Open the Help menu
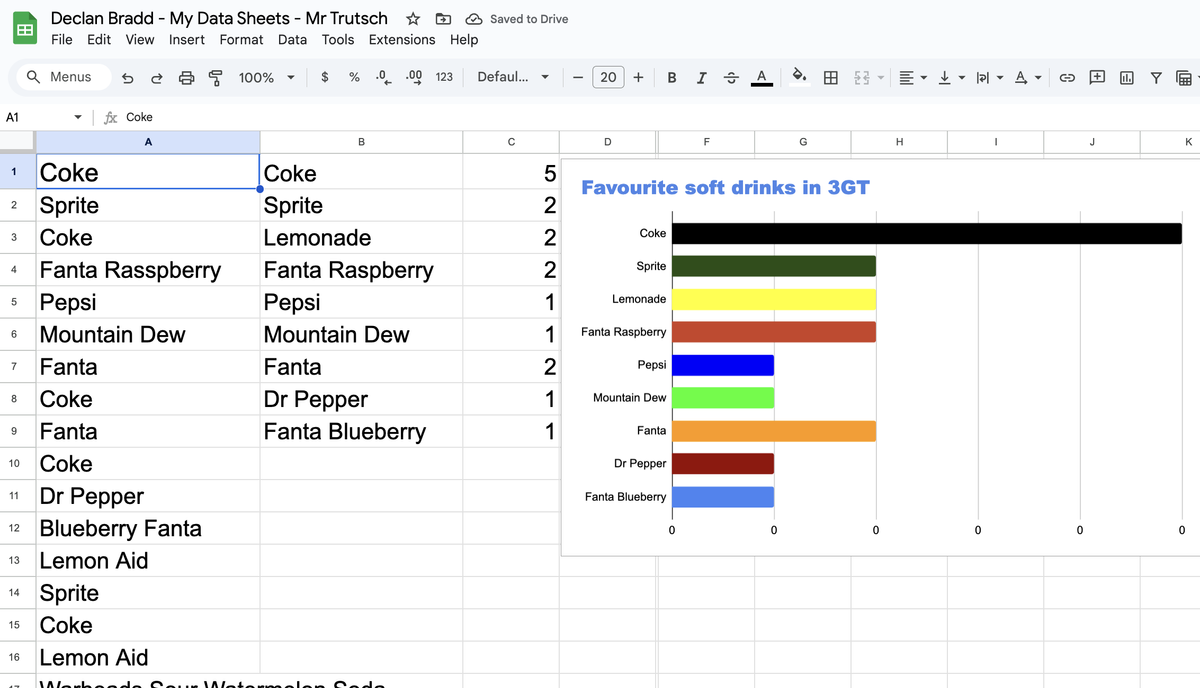The width and height of the screenshot is (1200, 688). point(464,40)
